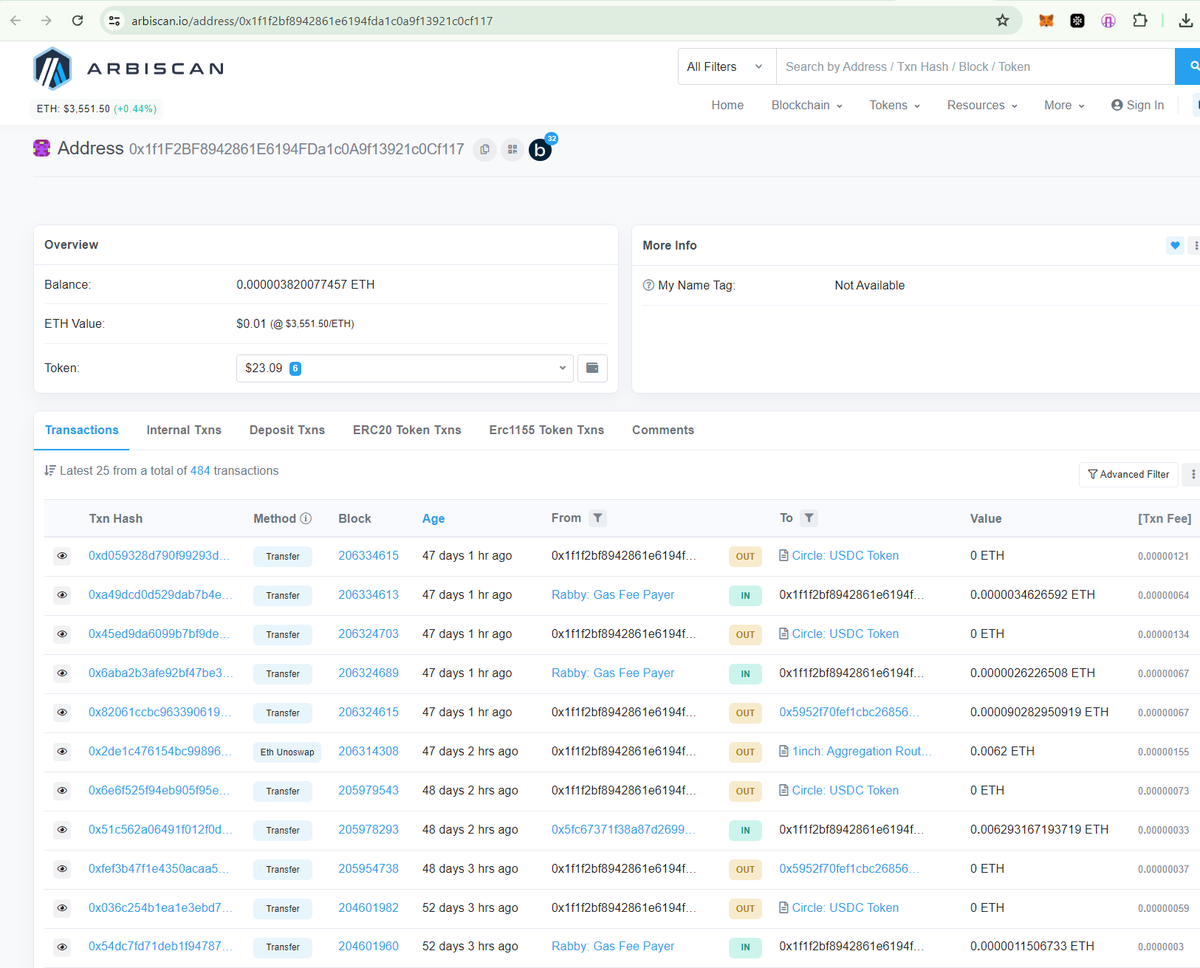Click the 0.000003820077457 ETH balance
Screen dimensions: 1200x968
(305, 285)
